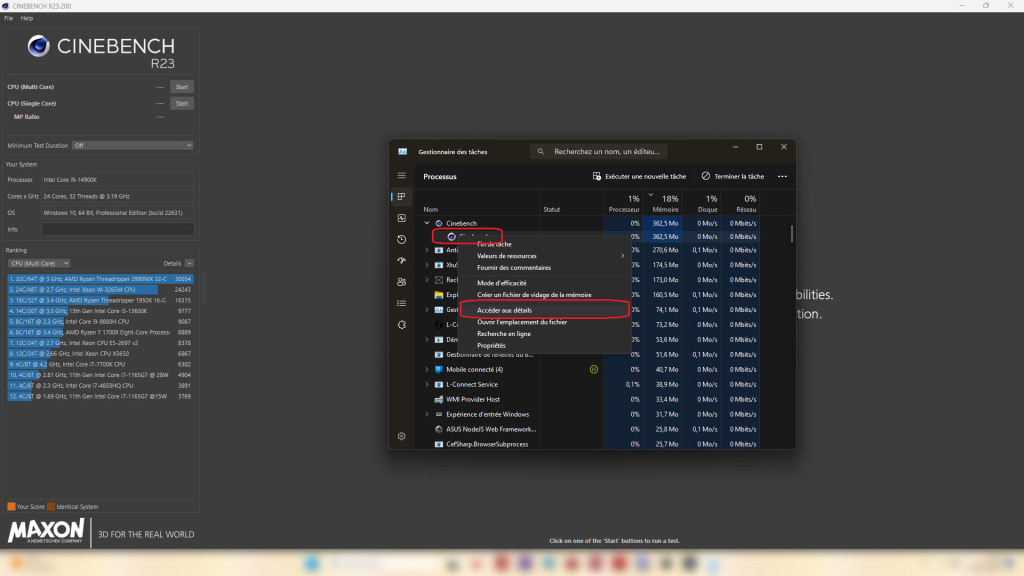Sort by the Disque column header
1024x576 pixels.
701,203
